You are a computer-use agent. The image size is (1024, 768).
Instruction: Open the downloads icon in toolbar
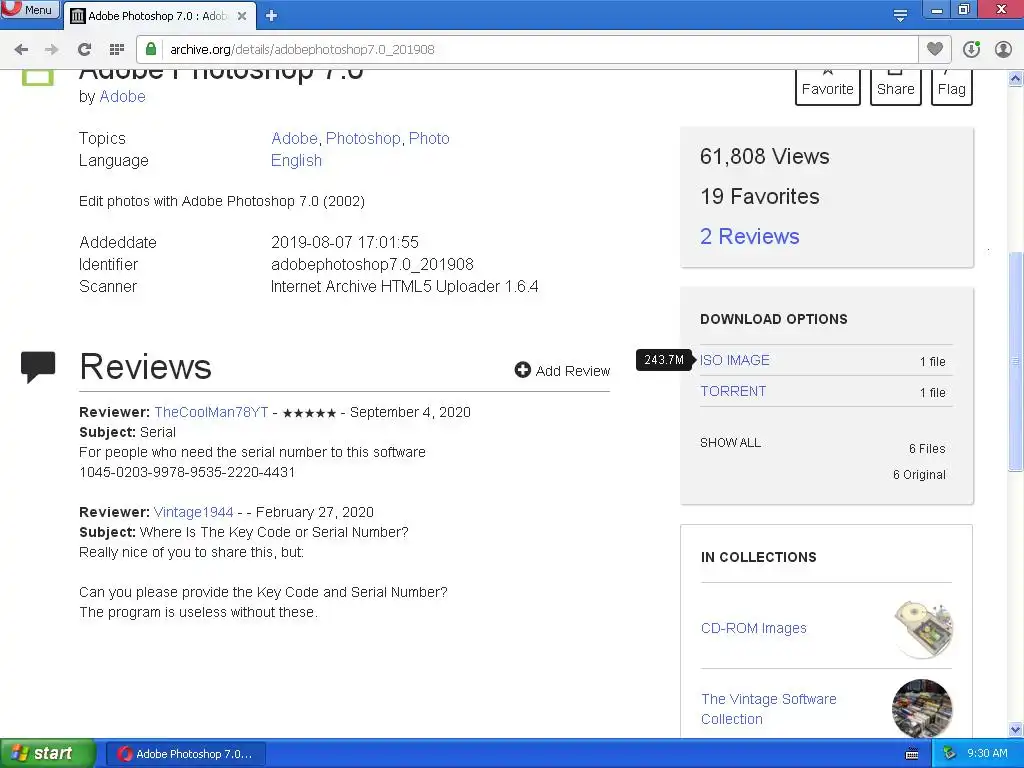(971, 49)
